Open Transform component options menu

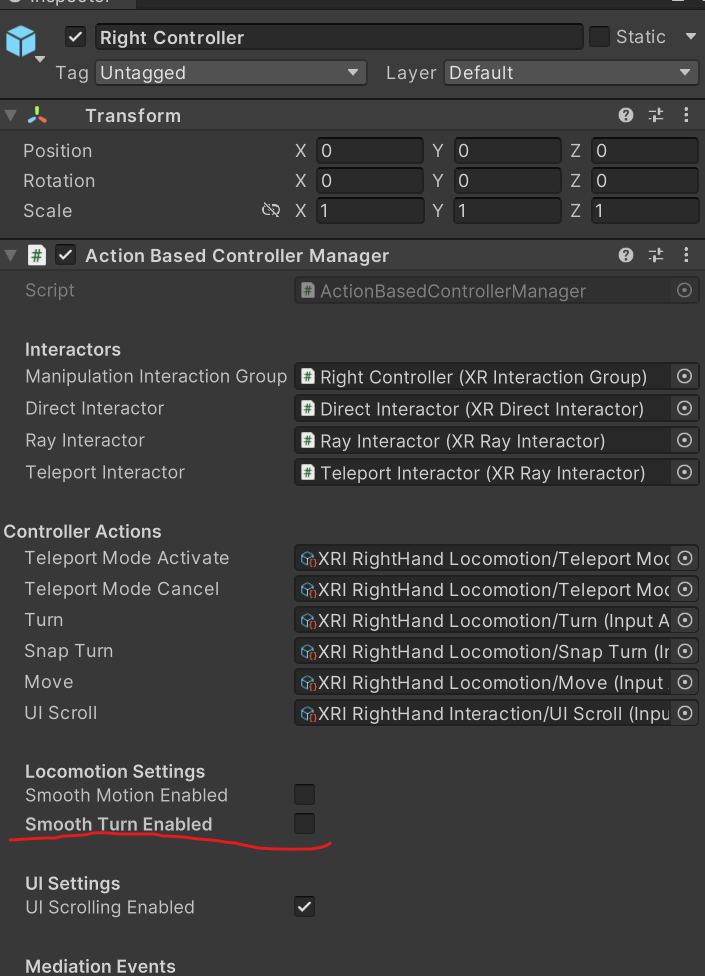click(x=686, y=116)
